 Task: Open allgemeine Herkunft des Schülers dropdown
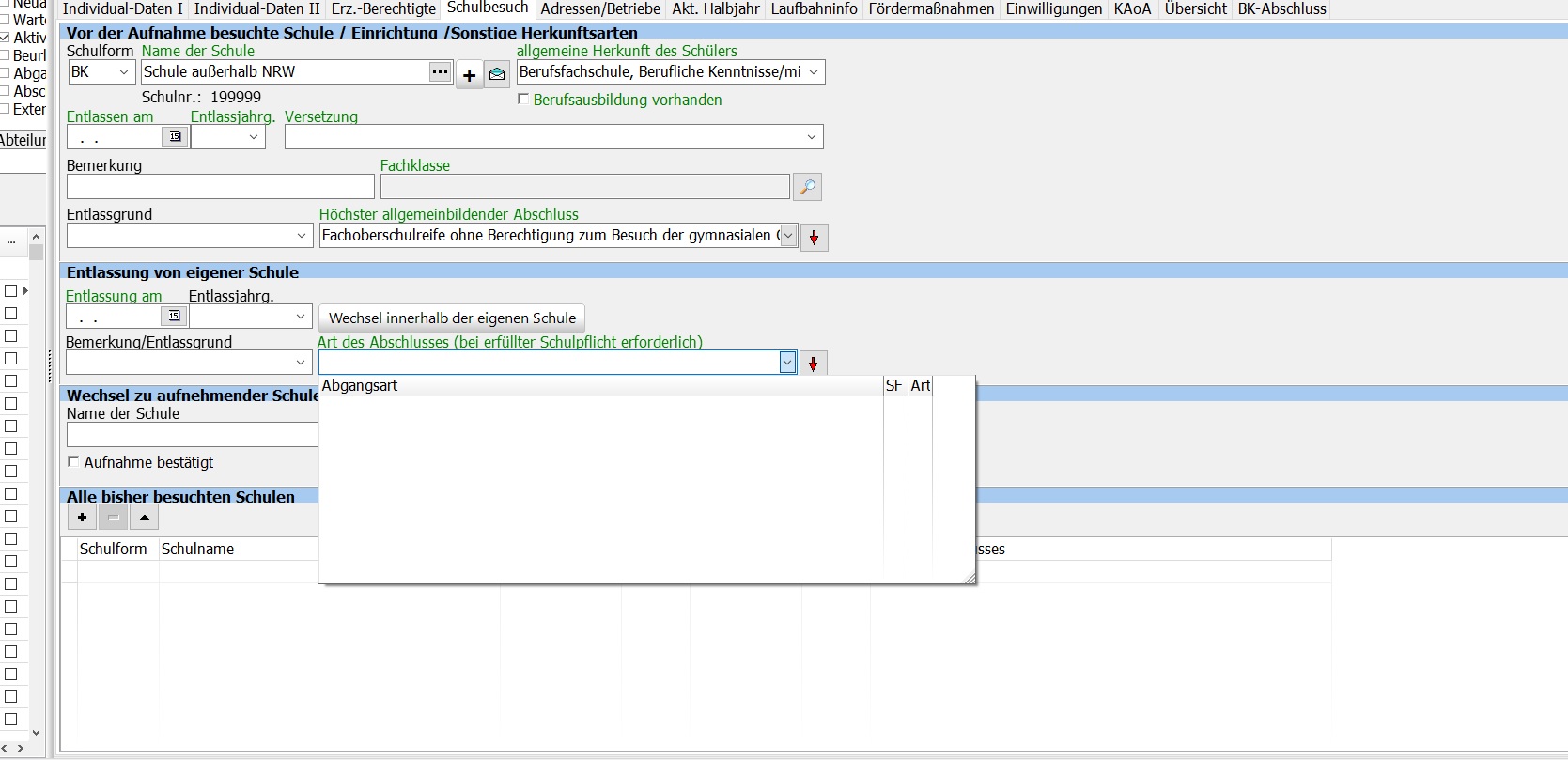click(x=814, y=72)
